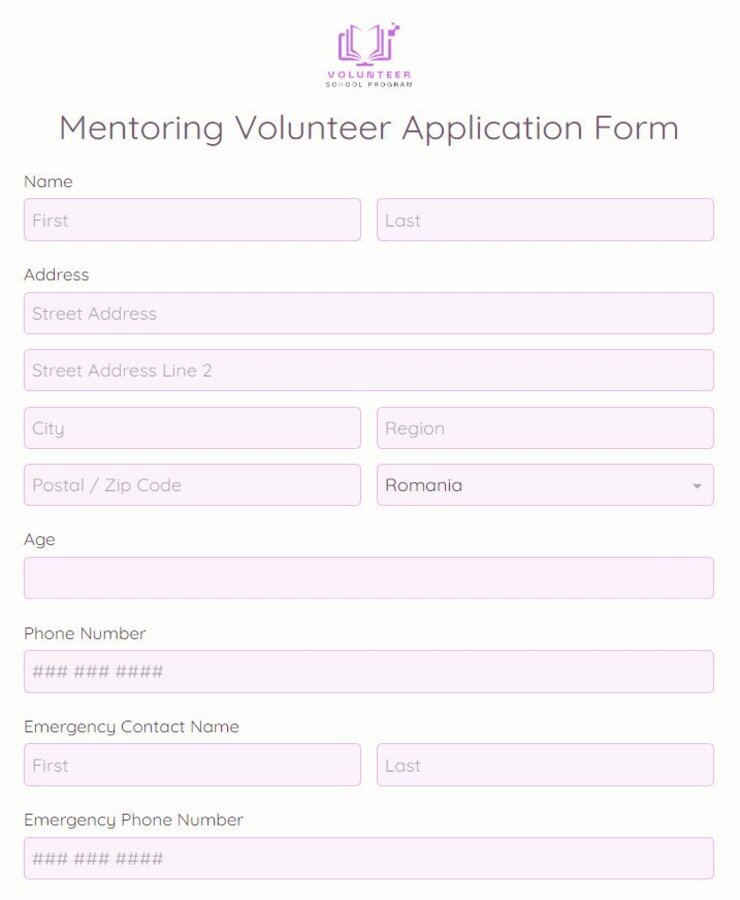Select the Street Address field
Screen dimensions: 740x900
click(x=368, y=313)
